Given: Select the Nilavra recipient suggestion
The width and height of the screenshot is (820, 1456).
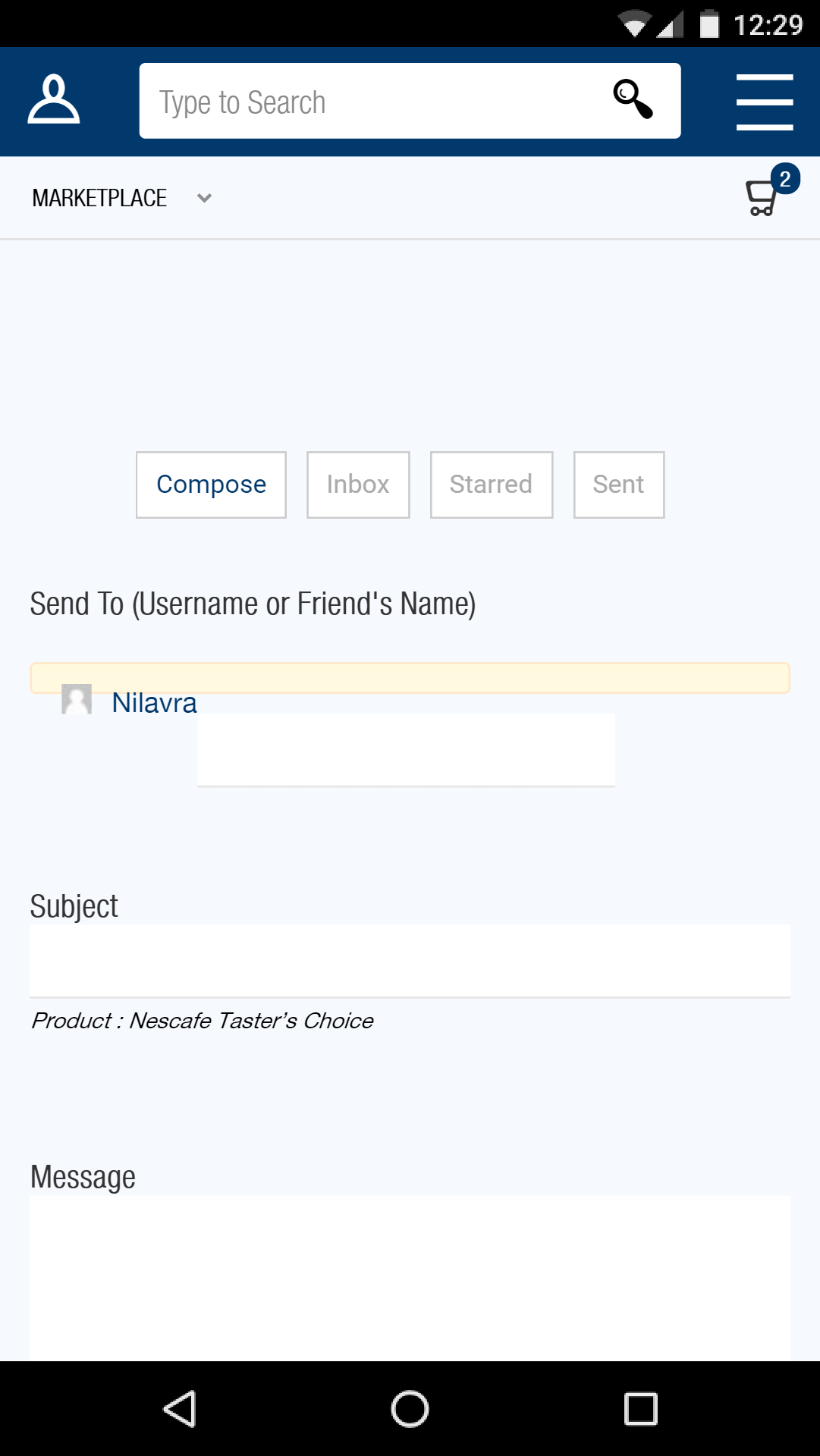Looking at the screenshot, I should [154, 703].
